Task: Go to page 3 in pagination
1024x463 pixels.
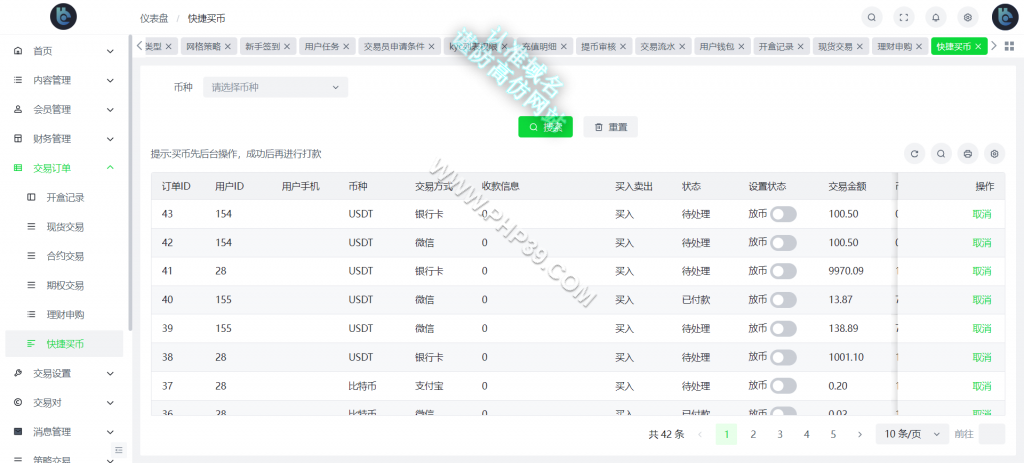Action: (x=780, y=434)
